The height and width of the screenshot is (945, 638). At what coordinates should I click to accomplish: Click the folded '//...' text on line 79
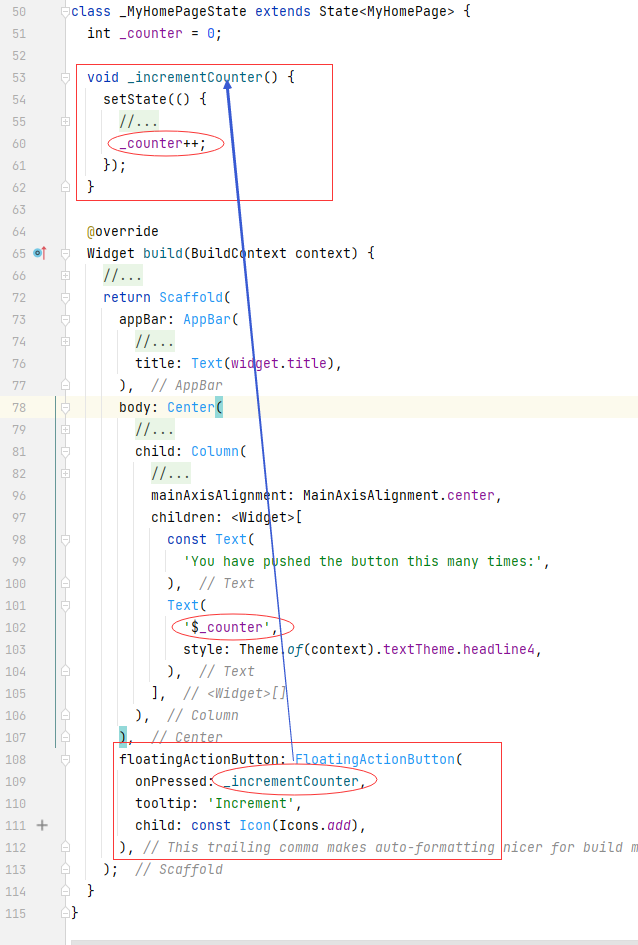coord(155,429)
